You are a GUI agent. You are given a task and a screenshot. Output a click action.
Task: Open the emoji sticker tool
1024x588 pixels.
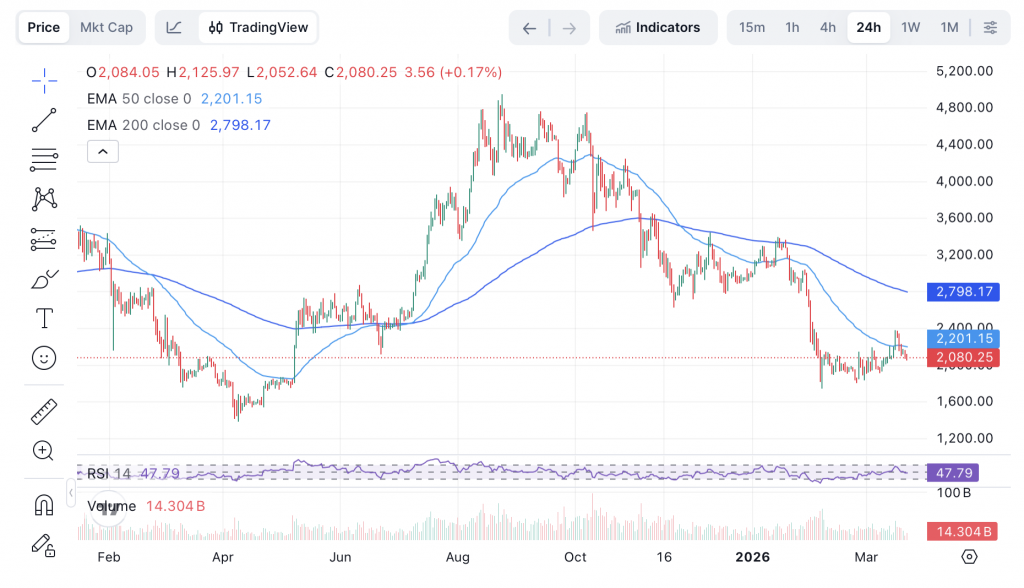coord(44,357)
